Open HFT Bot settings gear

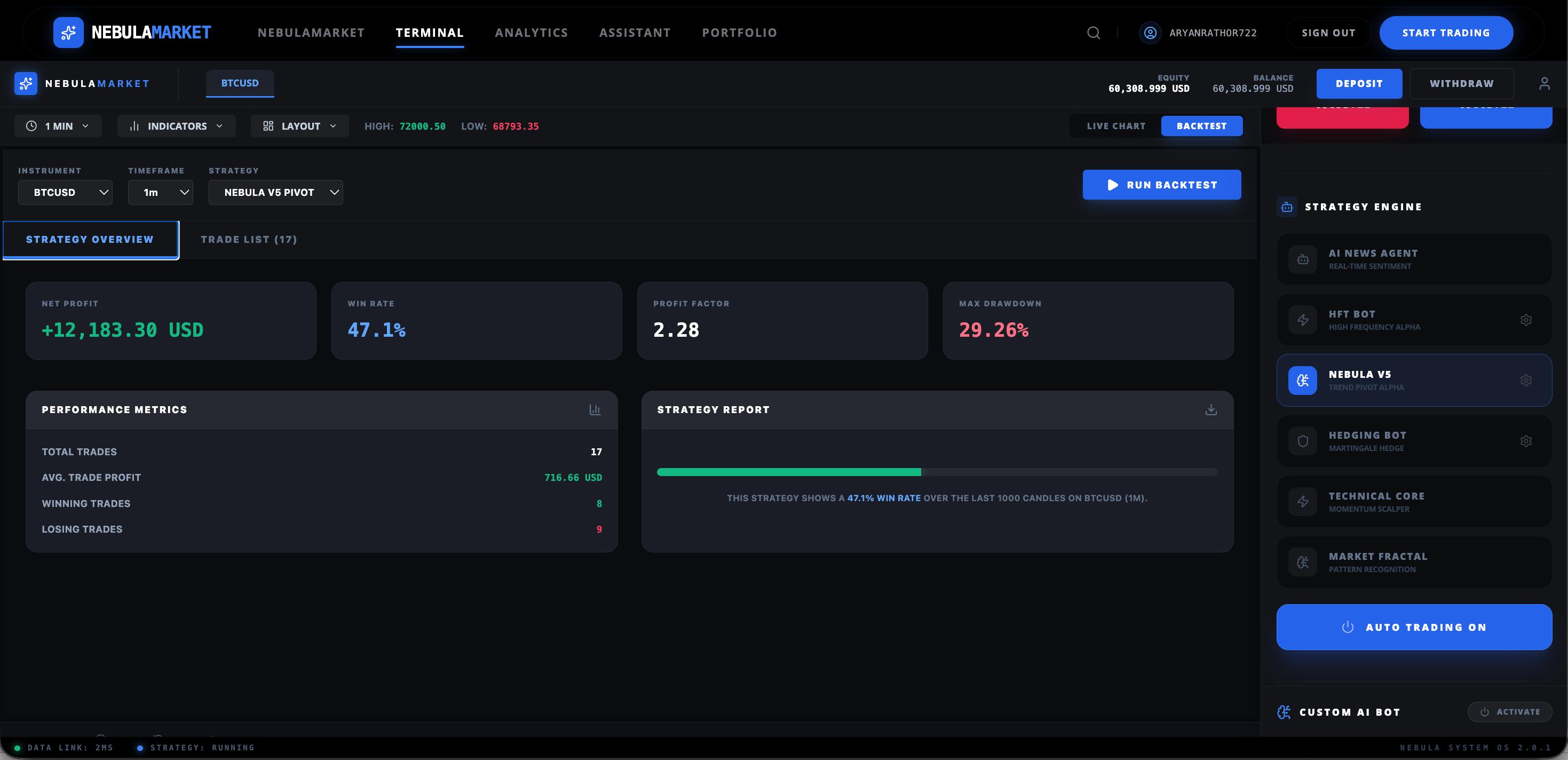[1525, 320]
